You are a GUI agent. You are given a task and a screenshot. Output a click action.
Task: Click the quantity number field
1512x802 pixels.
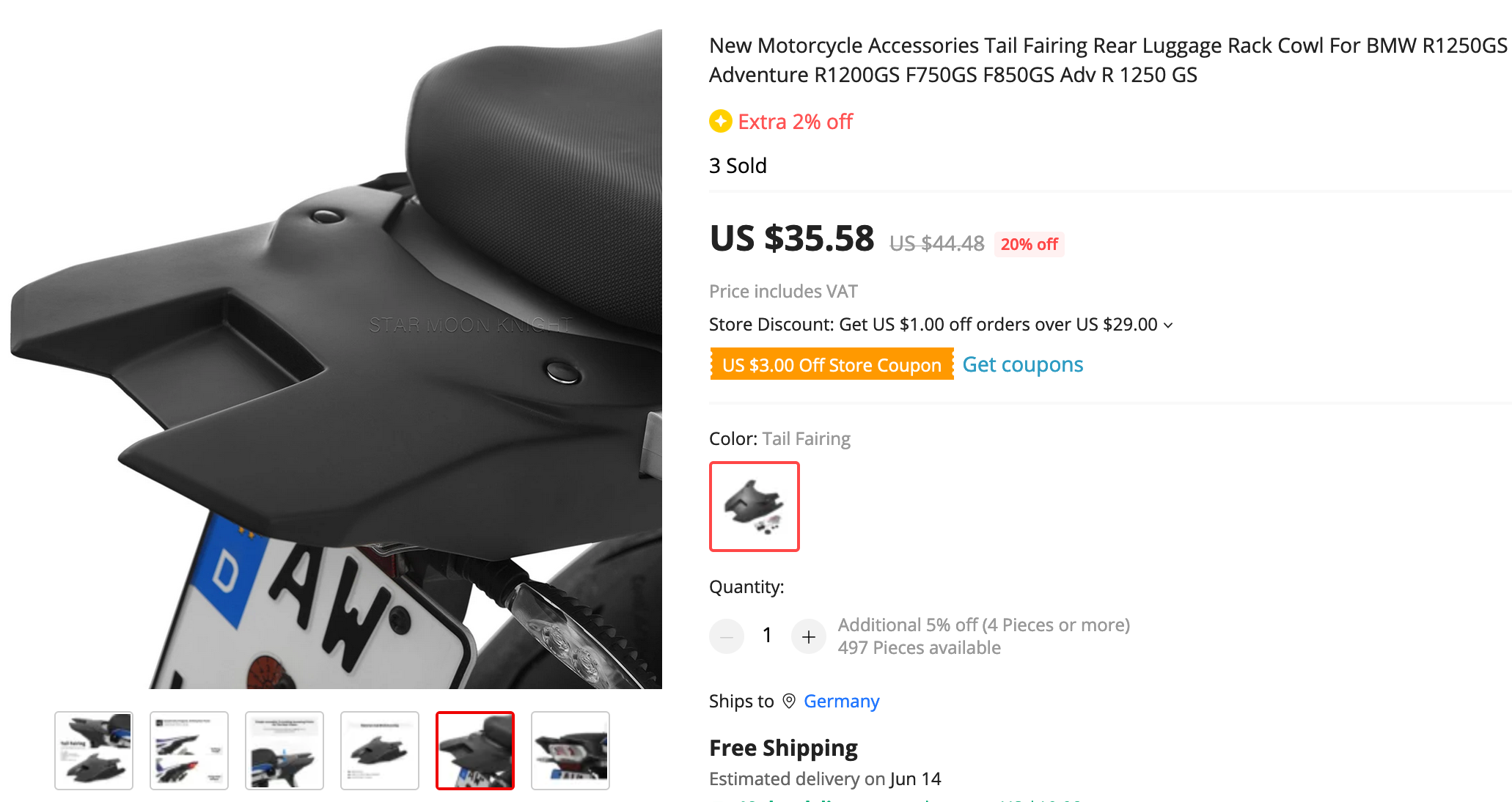tap(767, 636)
